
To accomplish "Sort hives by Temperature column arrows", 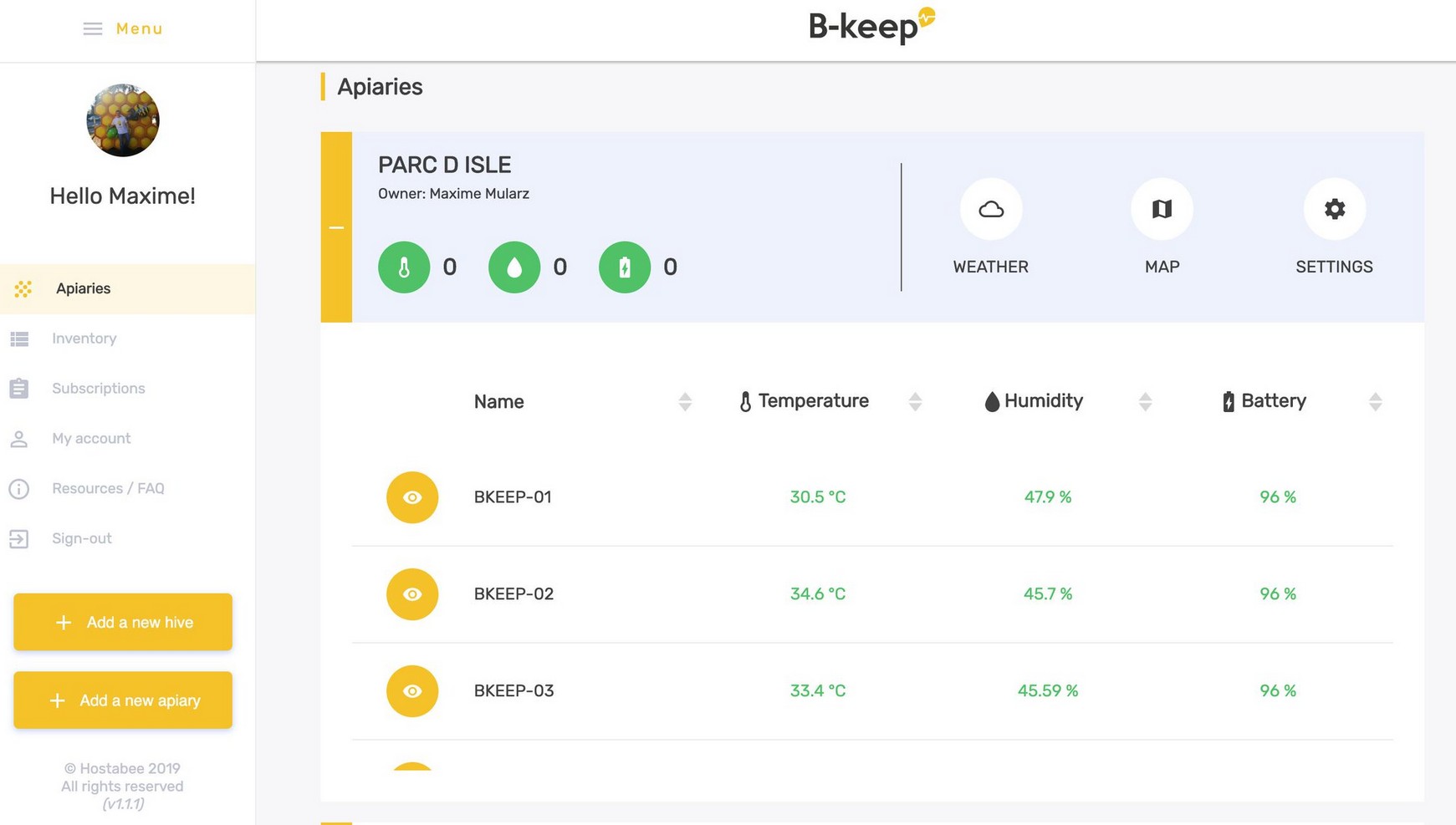I will pos(915,402).
